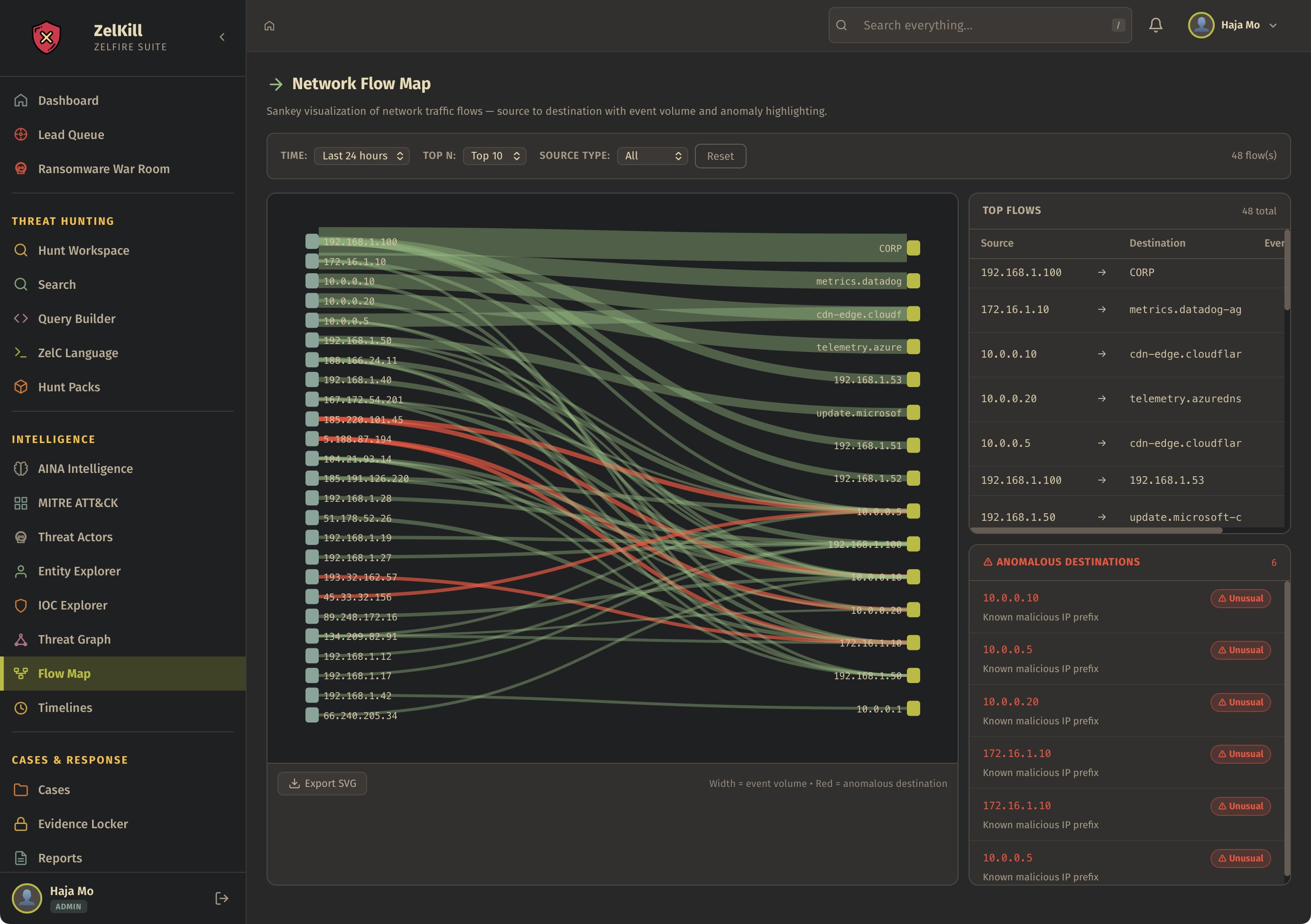
Task: Navigate to Hunt Workspace
Action: coord(83,250)
